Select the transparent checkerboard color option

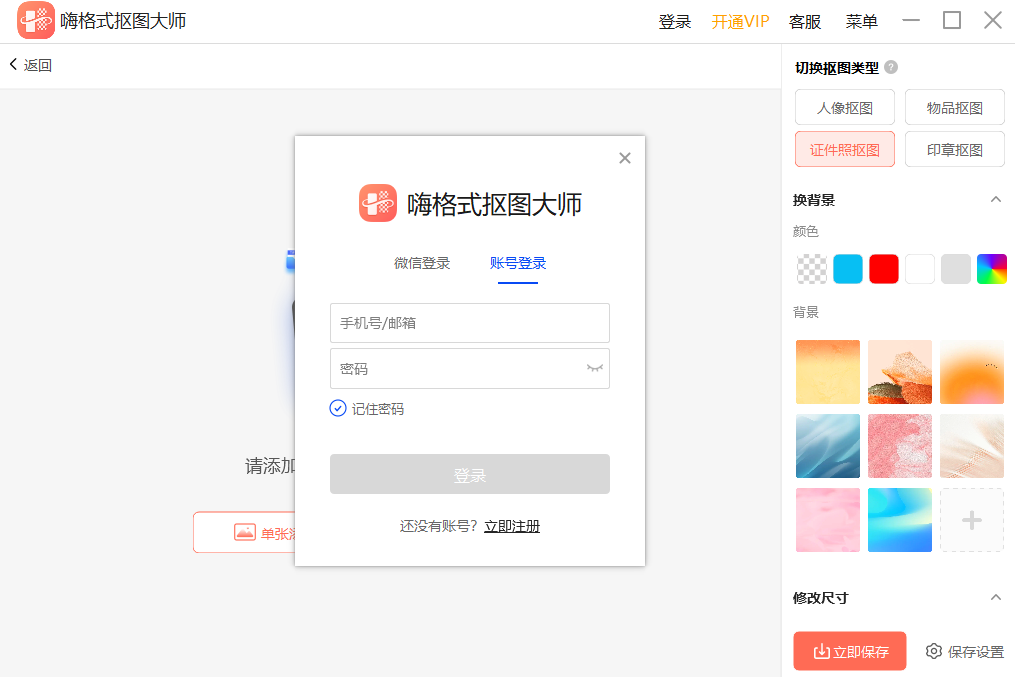click(x=810, y=268)
